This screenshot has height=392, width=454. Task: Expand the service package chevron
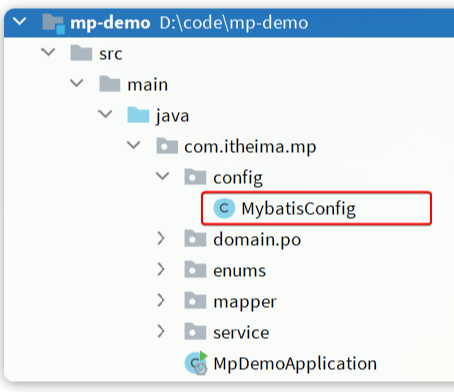tap(161, 331)
